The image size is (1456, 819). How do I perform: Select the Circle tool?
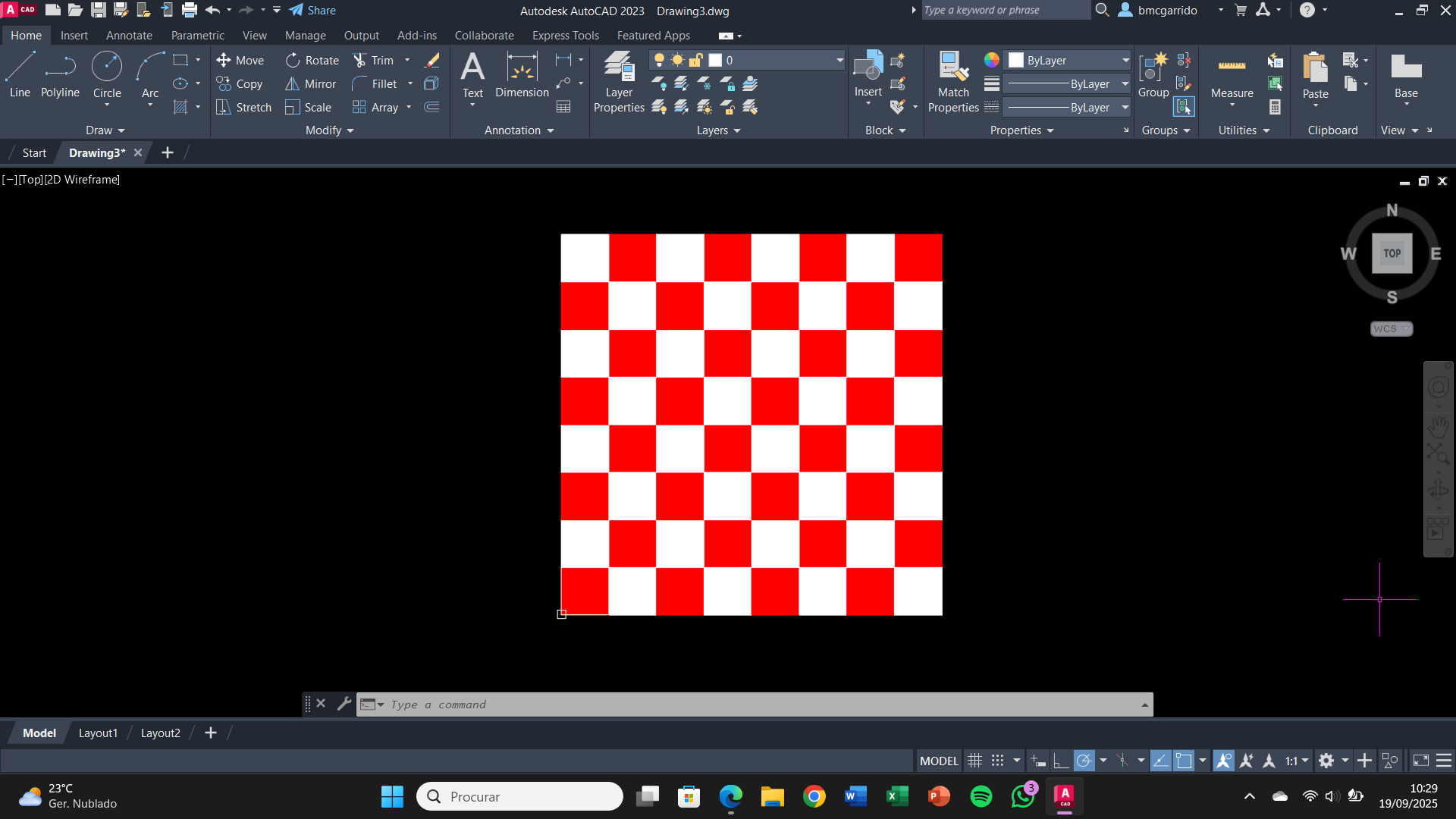107,74
